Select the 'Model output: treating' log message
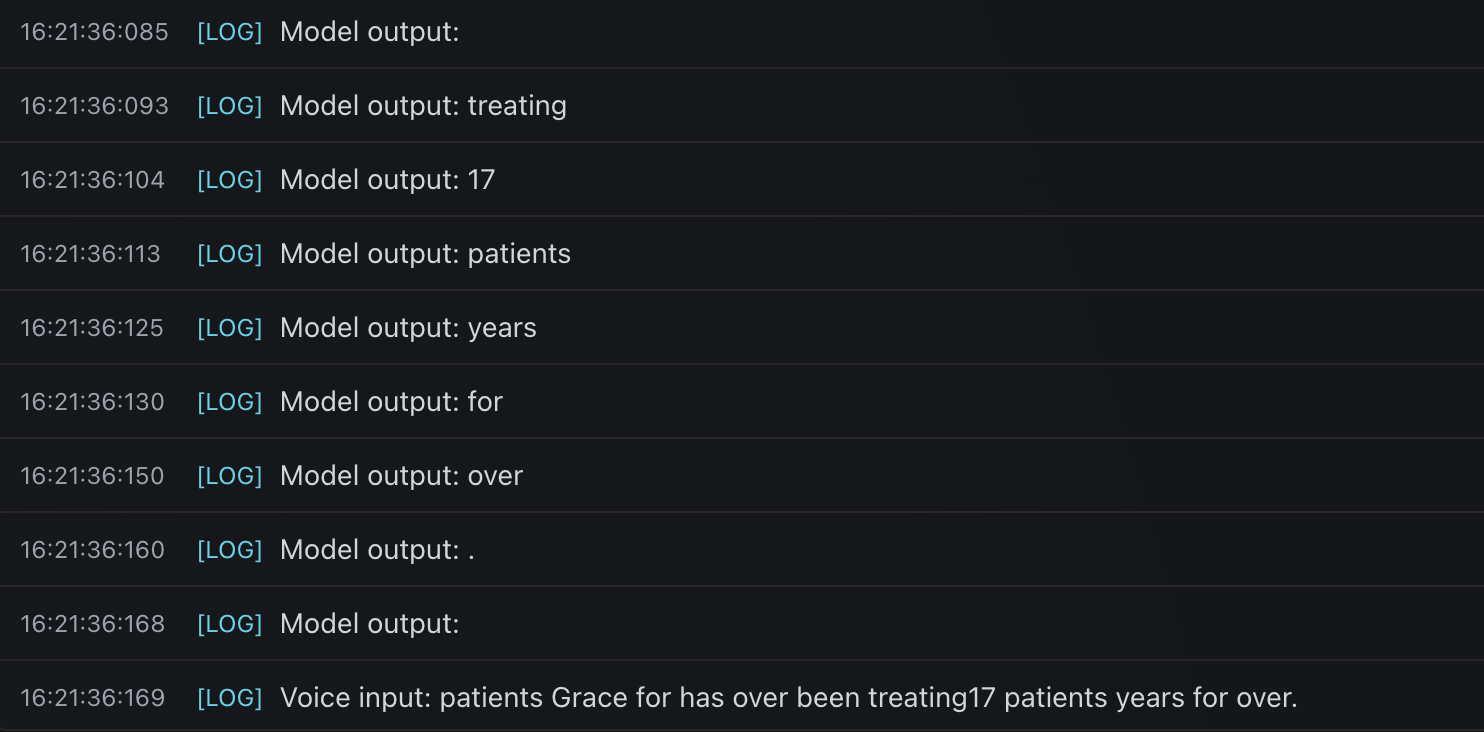This screenshot has width=1484, height=732. click(423, 106)
